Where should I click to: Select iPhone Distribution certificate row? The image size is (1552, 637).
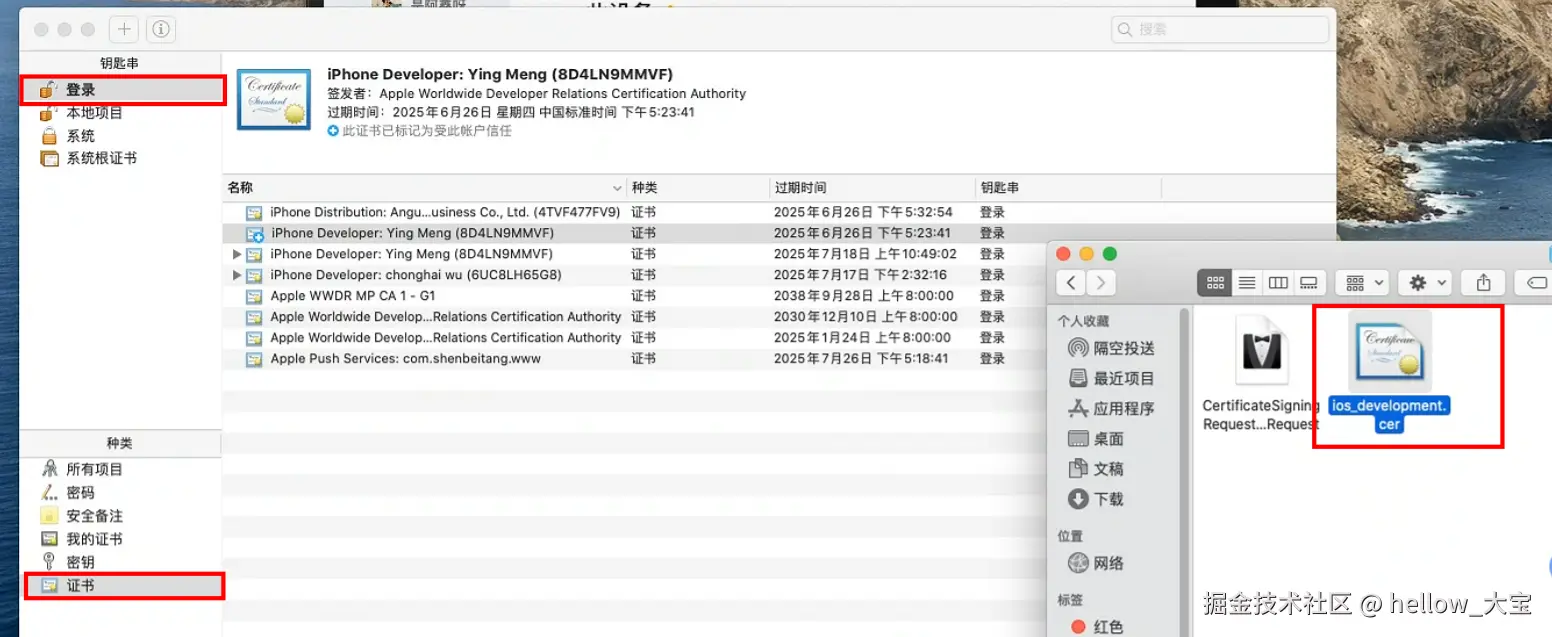635,212
